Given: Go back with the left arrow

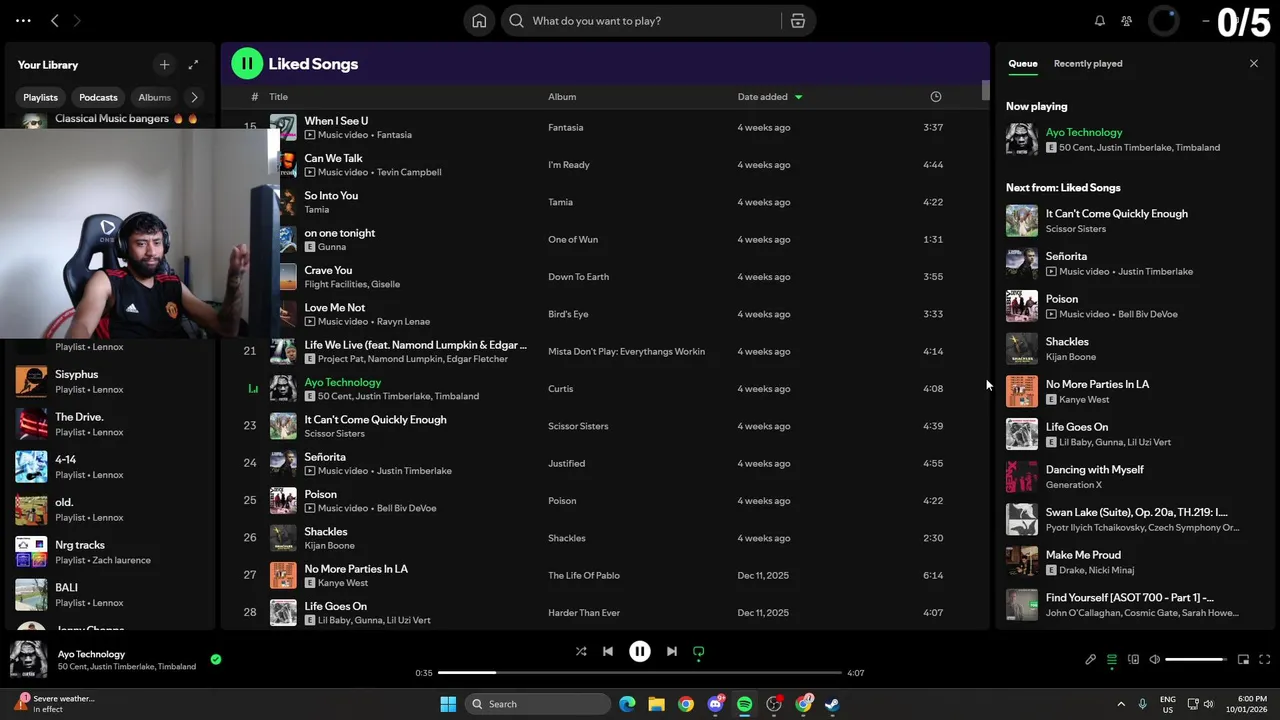Looking at the screenshot, I should 55,20.
